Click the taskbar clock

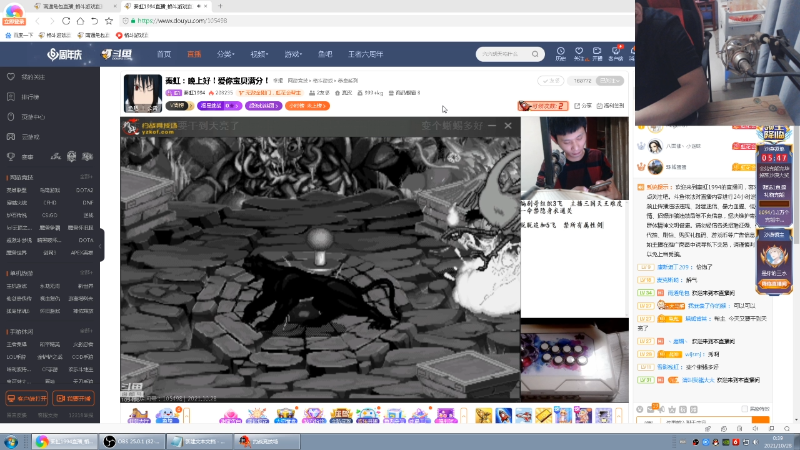(778, 442)
